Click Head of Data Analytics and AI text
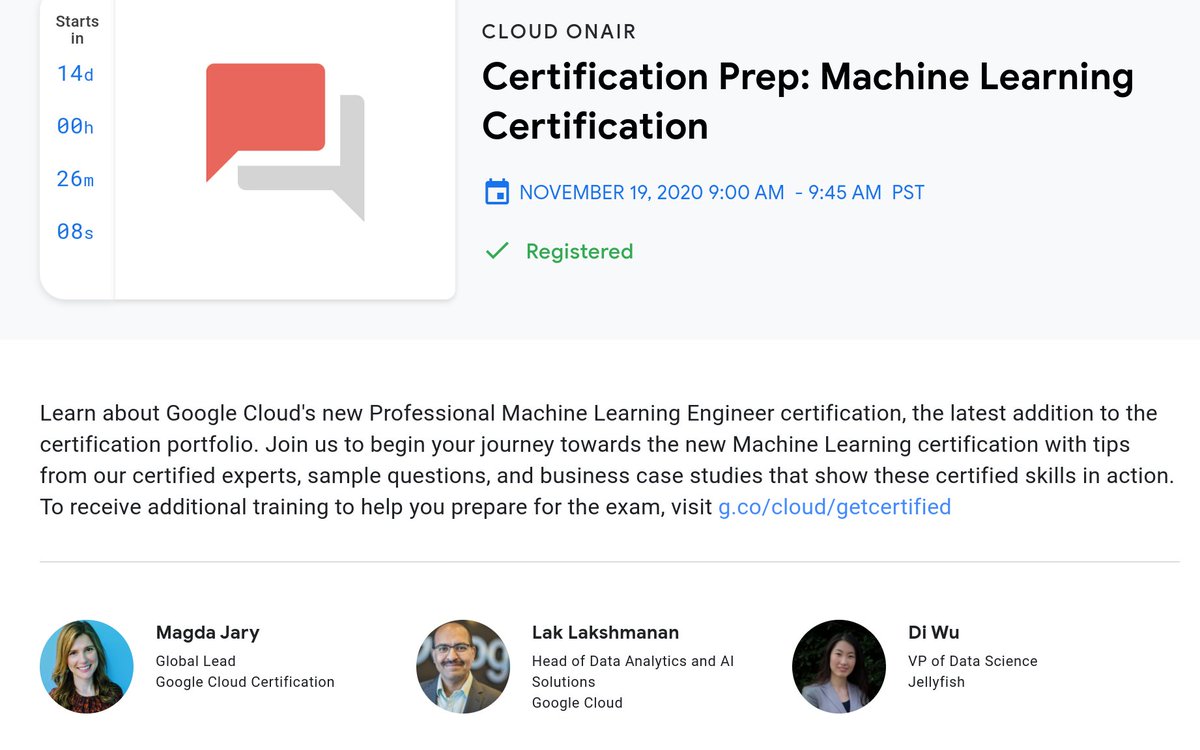The image size is (1200, 750). (633, 671)
